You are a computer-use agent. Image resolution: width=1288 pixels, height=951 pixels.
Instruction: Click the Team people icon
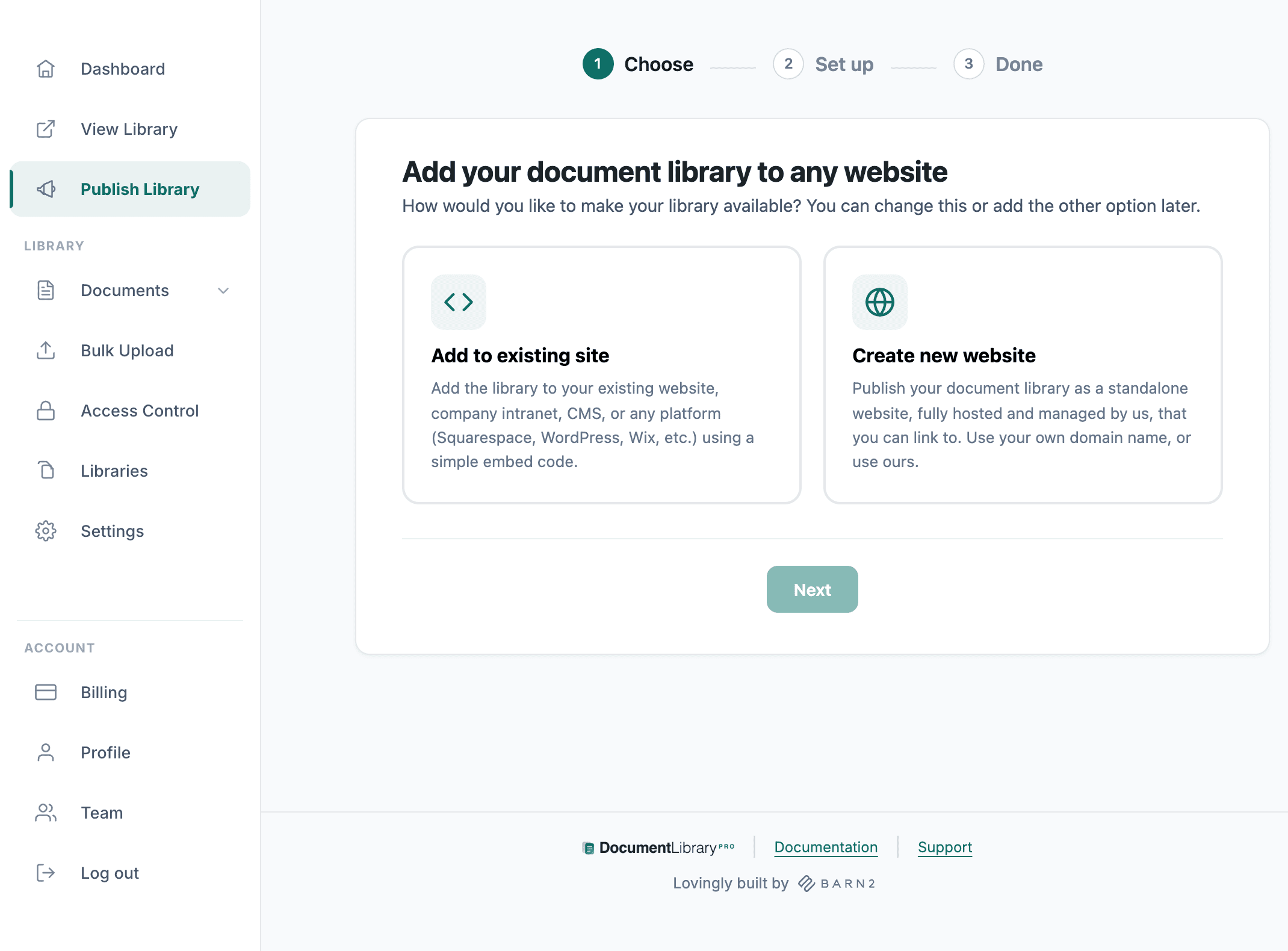click(46, 813)
